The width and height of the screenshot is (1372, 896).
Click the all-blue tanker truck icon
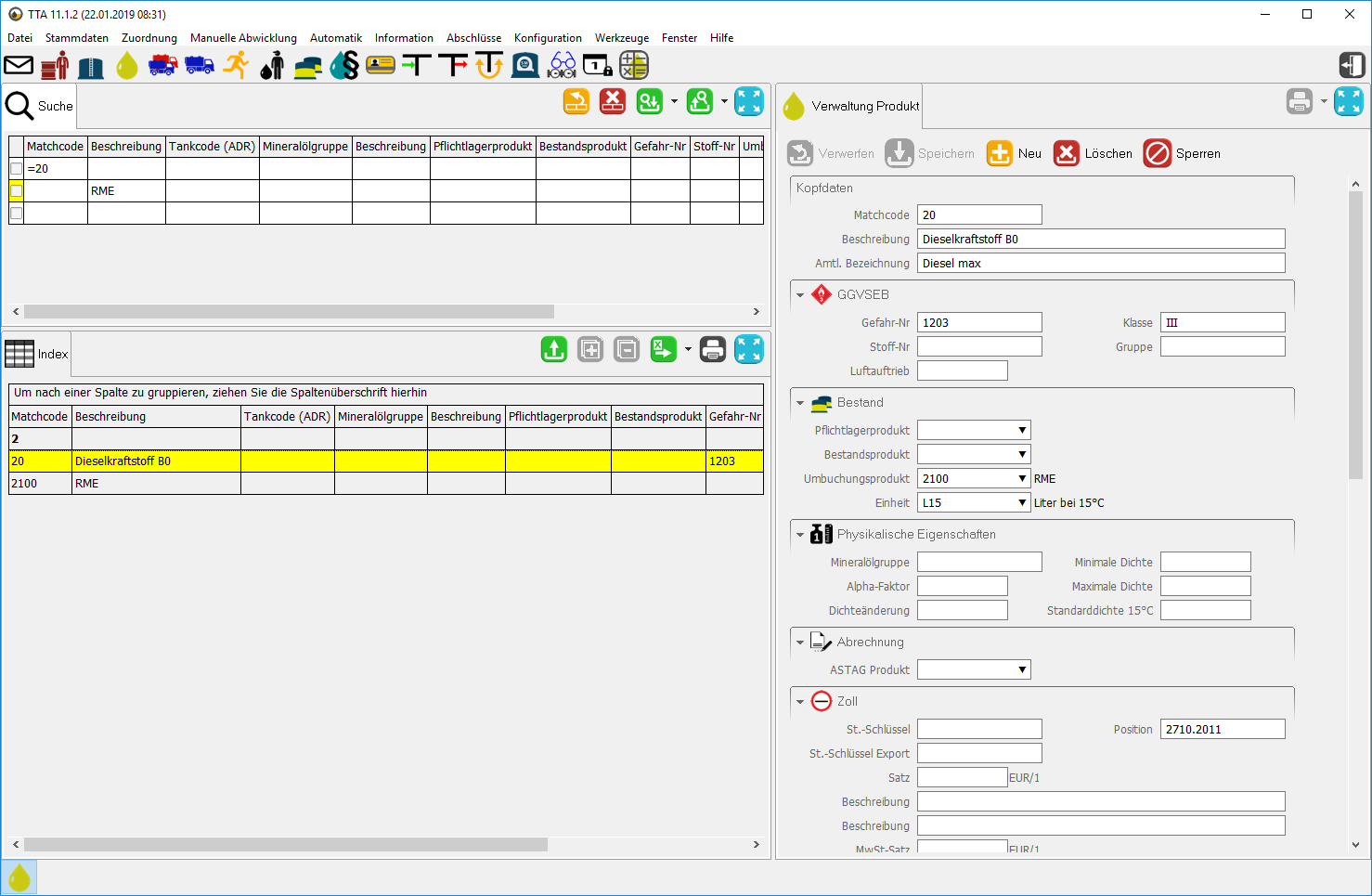(x=200, y=65)
